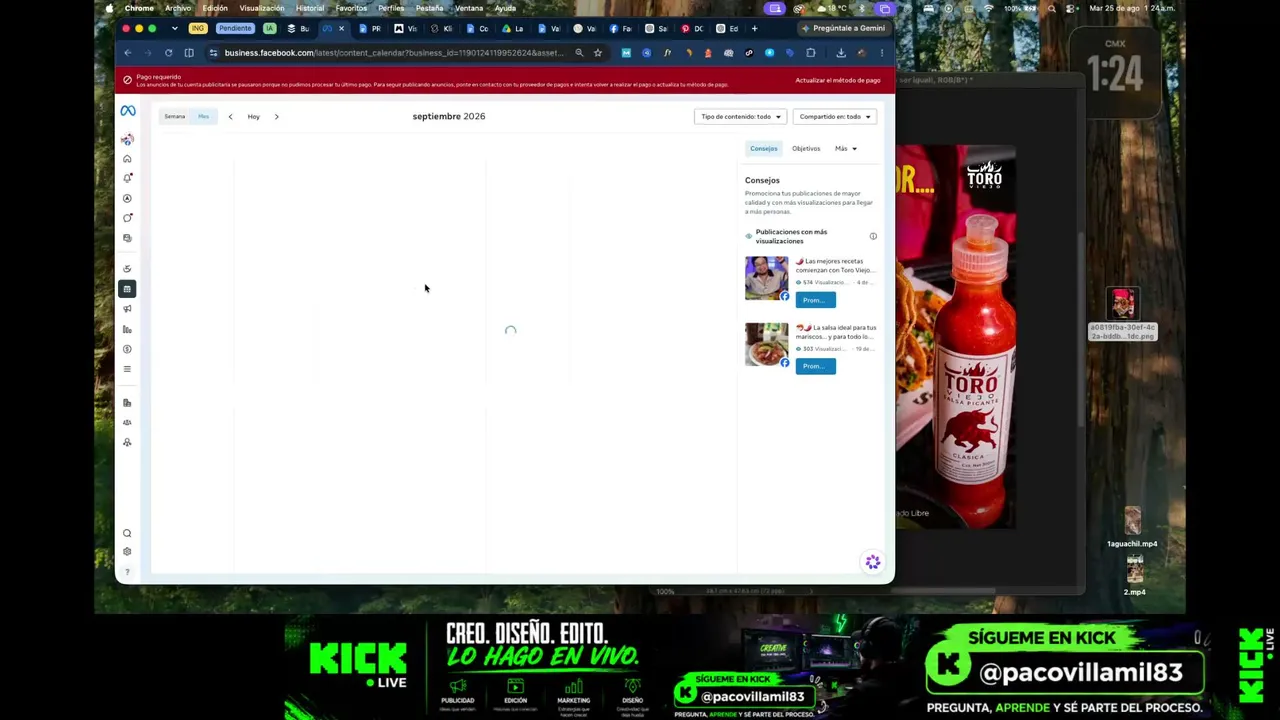Screen dimensions: 1280x720
Task: Select the 1aguachil.mp4 desktop file
Action: [x=1132, y=528]
